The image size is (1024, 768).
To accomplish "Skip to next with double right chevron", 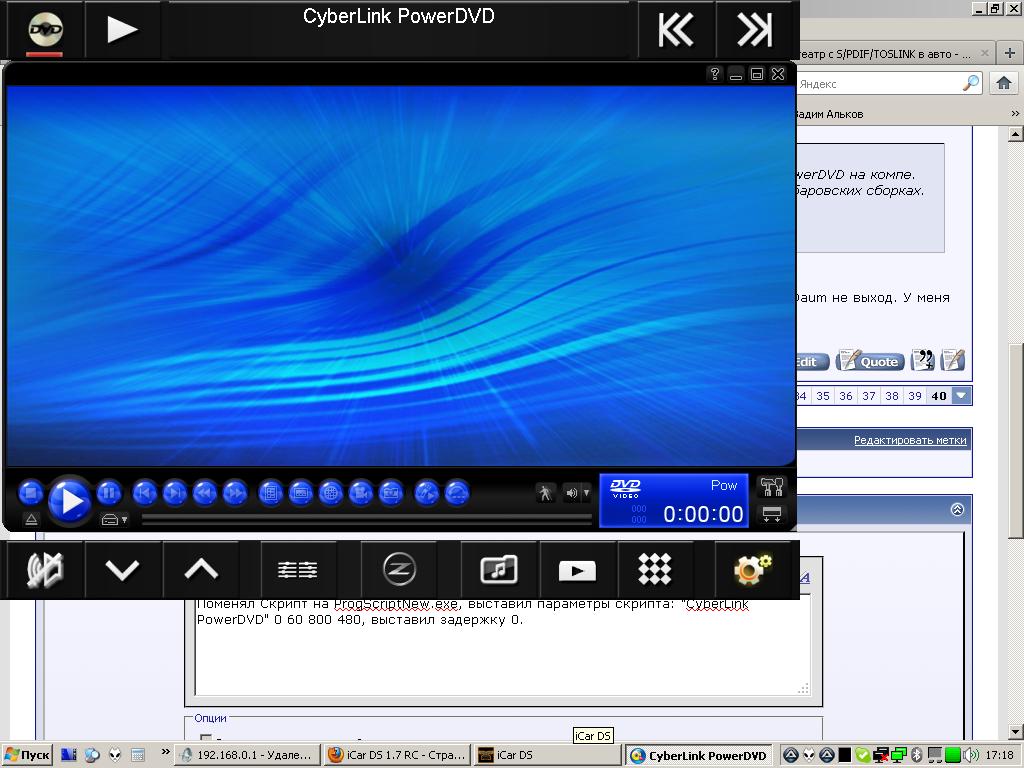I will tap(754, 30).
